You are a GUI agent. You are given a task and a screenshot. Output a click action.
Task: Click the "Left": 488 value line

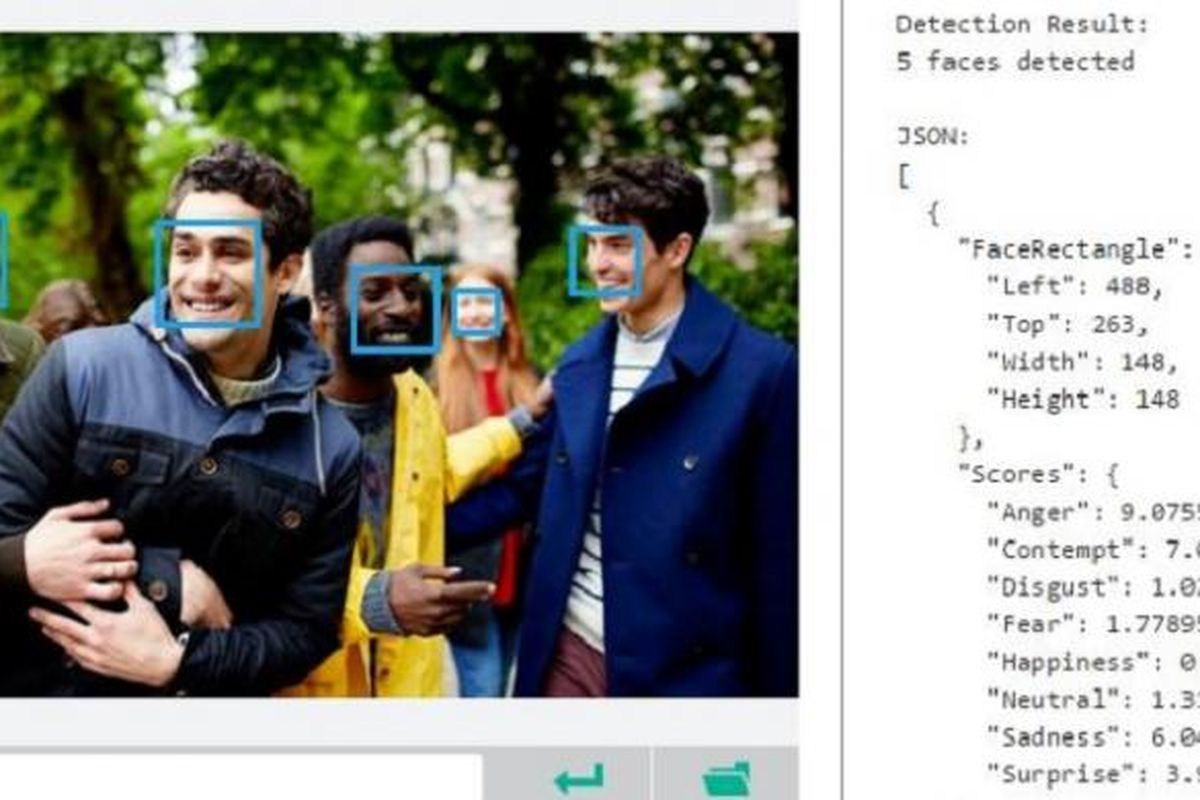tap(1075, 287)
